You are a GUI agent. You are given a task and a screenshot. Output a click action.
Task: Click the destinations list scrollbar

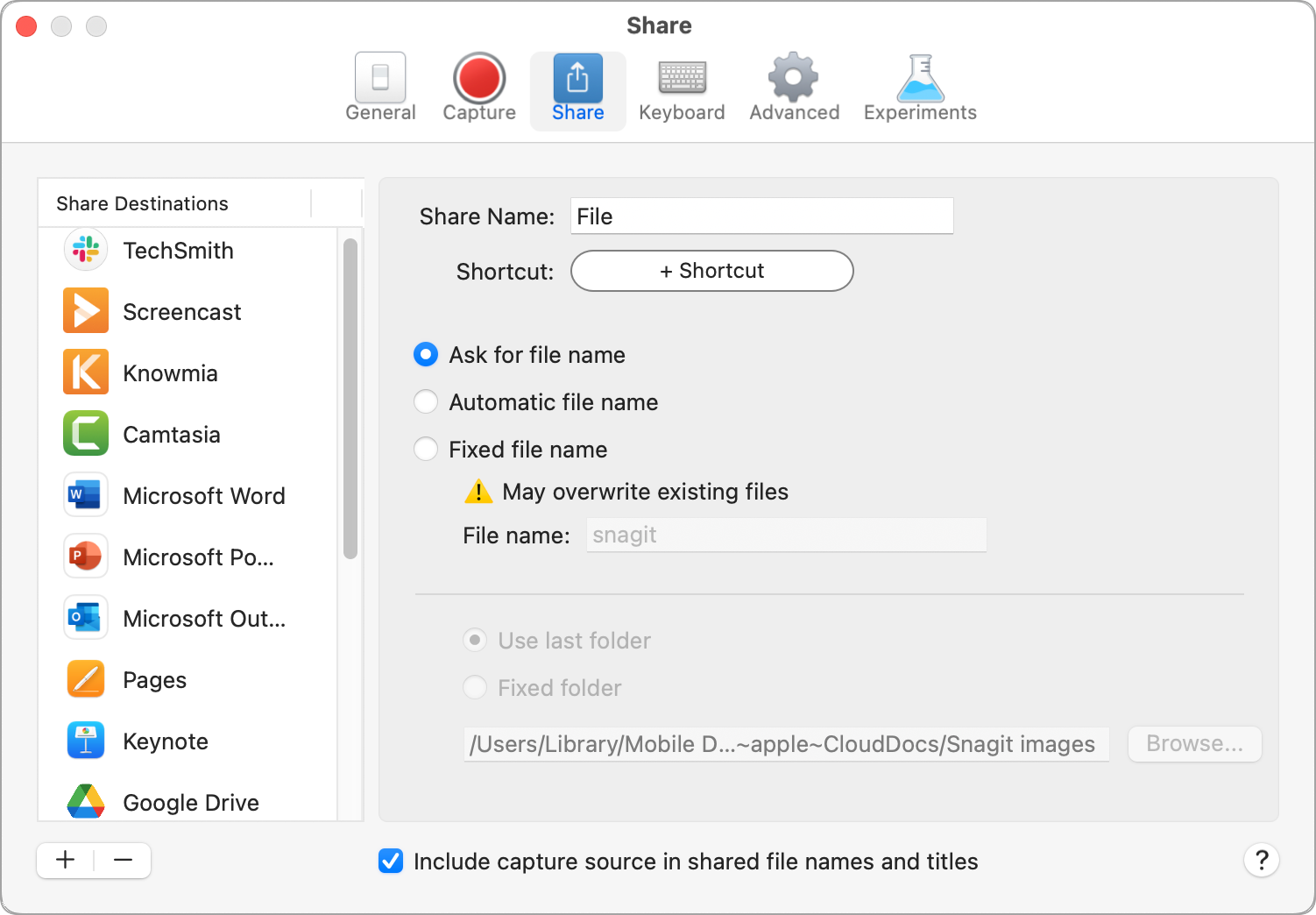350,398
